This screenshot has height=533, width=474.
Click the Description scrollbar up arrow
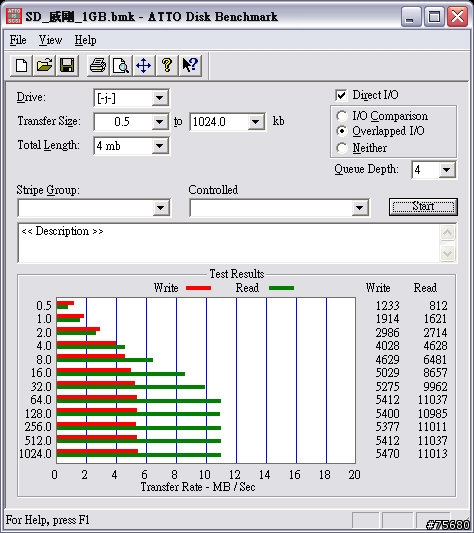pyautogui.click(x=447, y=233)
